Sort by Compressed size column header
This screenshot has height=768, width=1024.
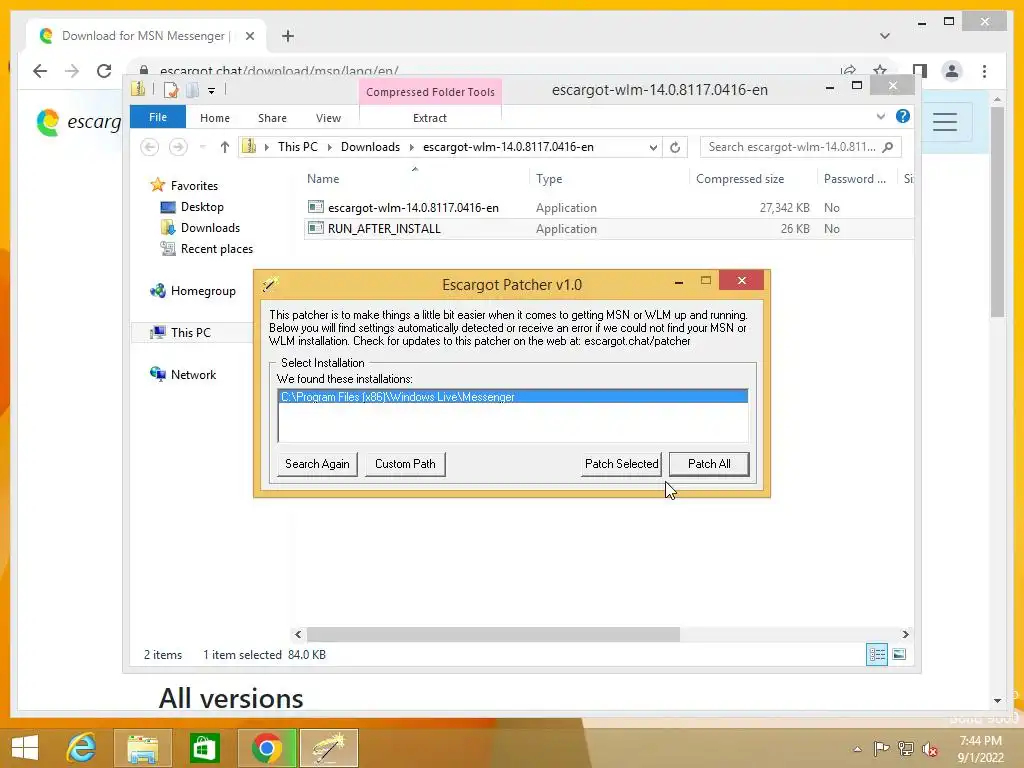(x=740, y=179)
